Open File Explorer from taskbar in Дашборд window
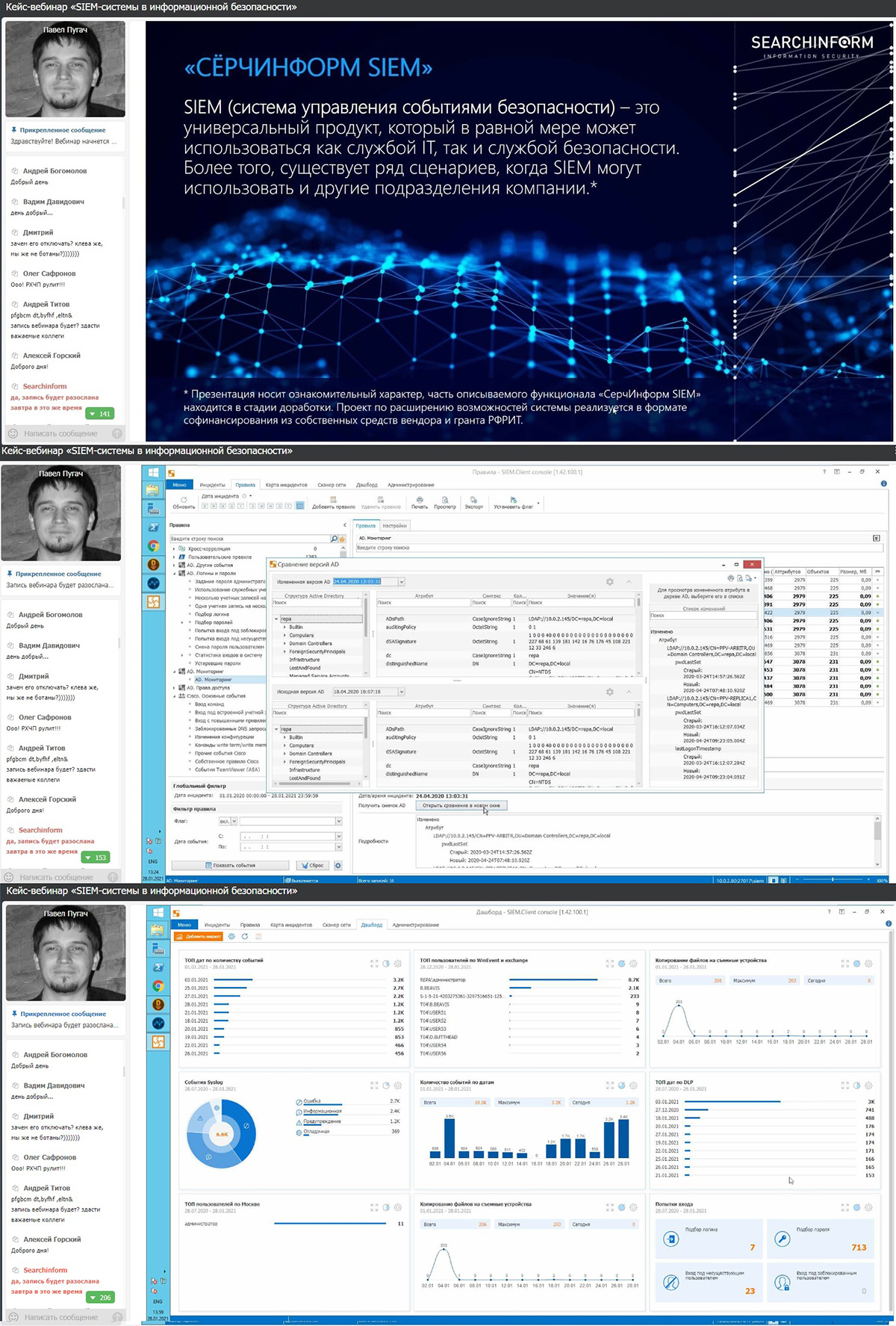 [x=158, y=930]
